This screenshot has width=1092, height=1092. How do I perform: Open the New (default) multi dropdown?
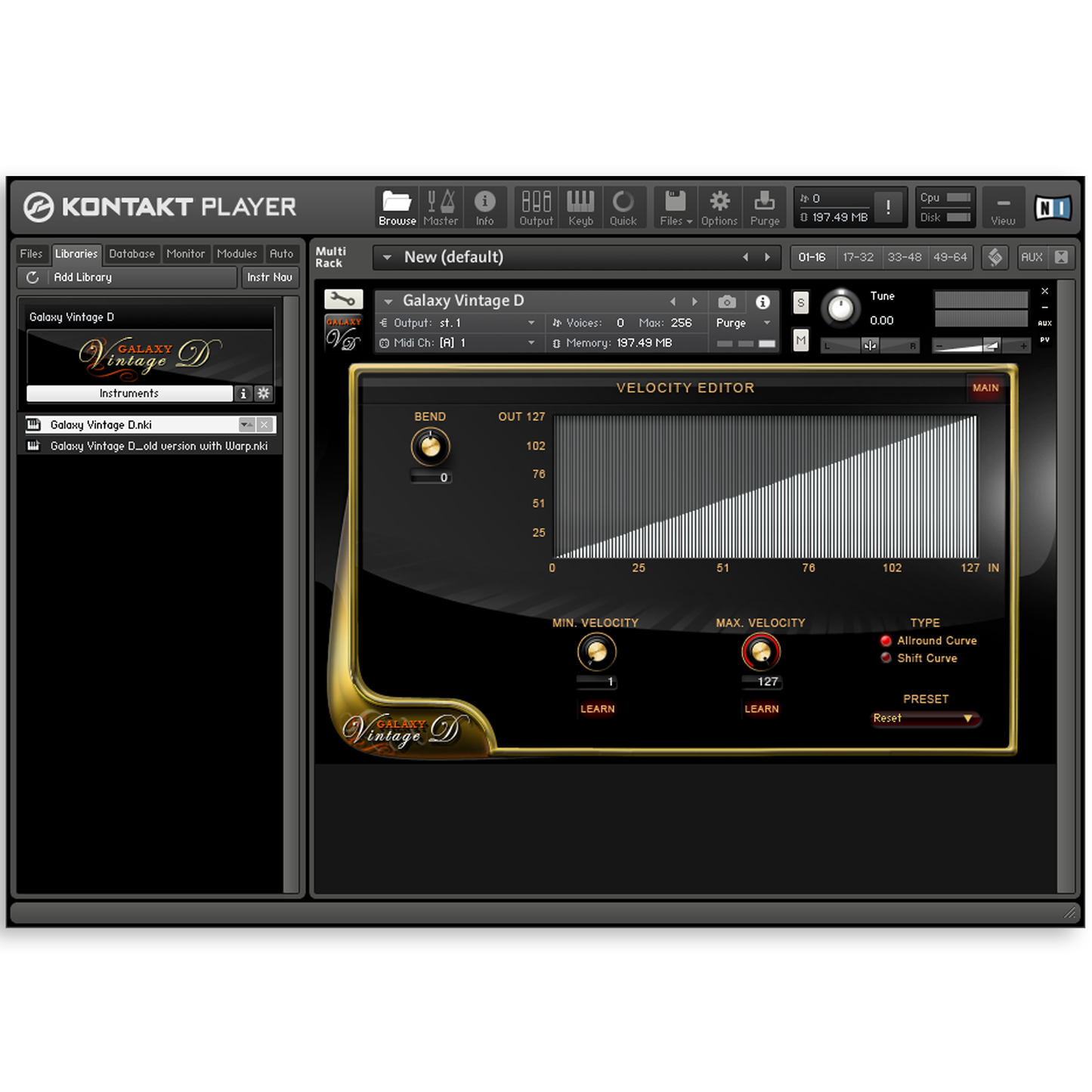(x=388, y=258)
